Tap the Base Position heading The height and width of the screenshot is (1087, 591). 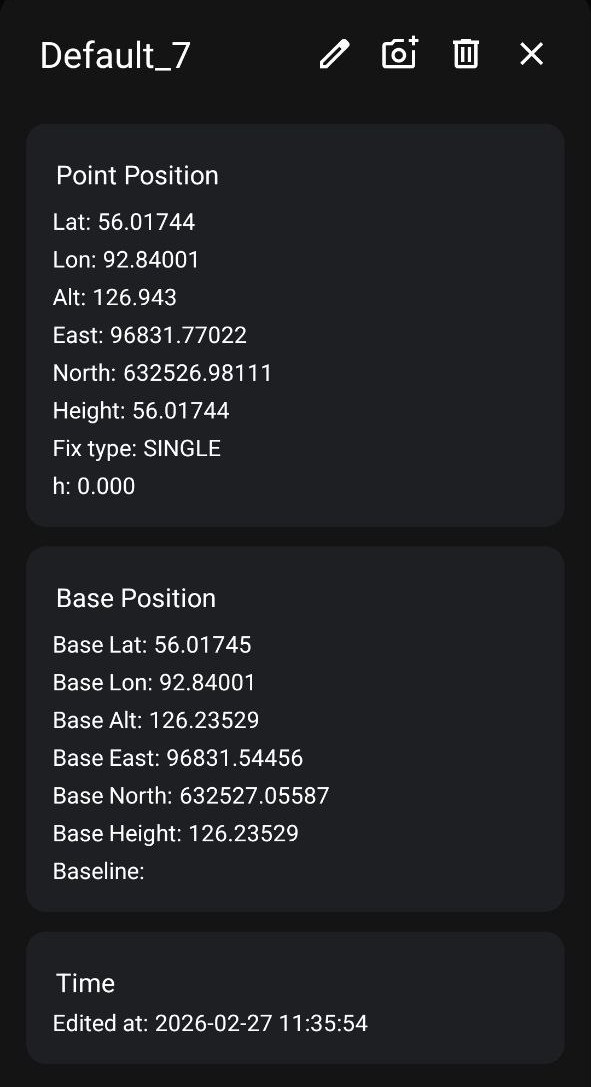(136, 598)
